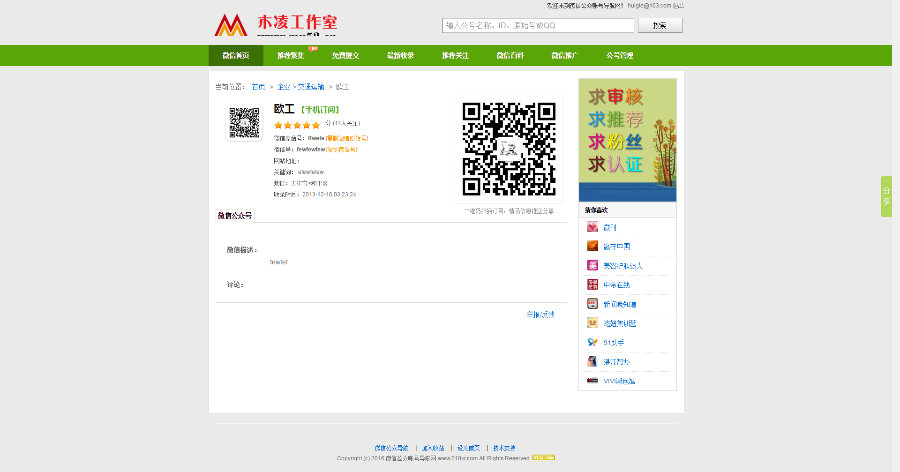Open the first recommended account link in the sidebar
The width and height of the screenshot is (900, 472).
click(610, 228)
